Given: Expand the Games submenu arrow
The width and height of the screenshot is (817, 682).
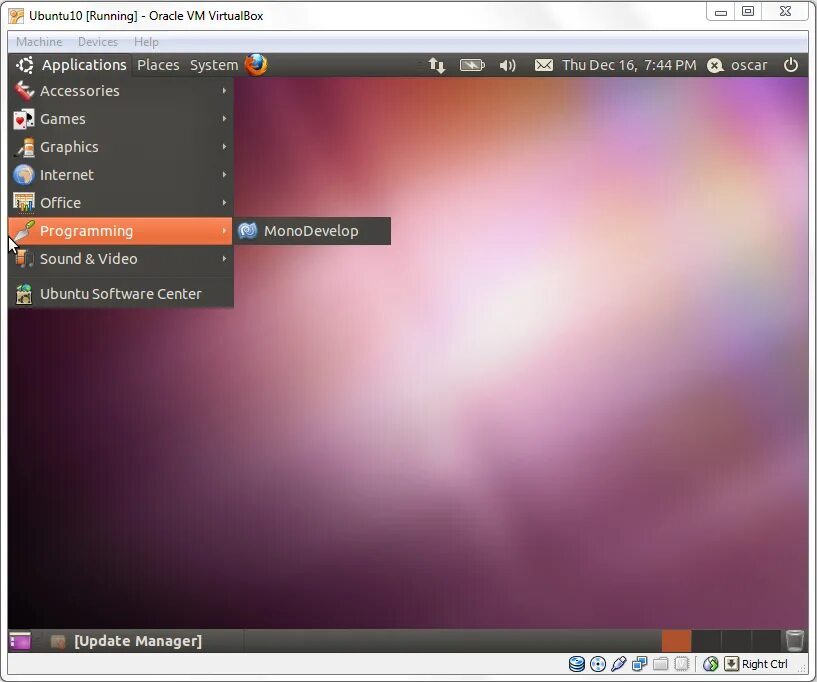Looking at the screenshot, I should tap(224, 119).
